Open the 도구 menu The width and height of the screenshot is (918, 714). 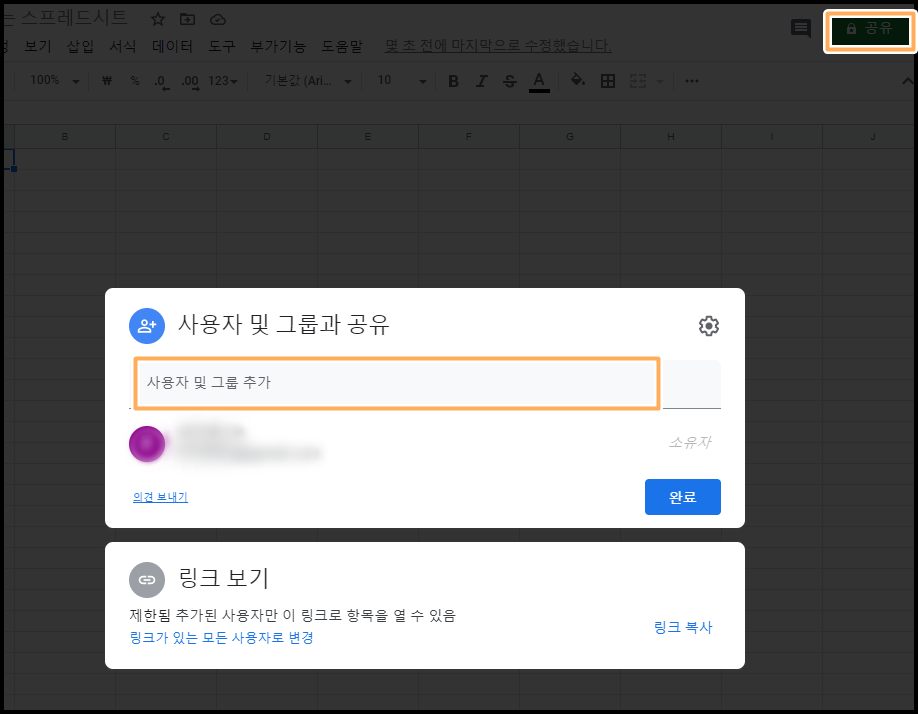point(221,46)
